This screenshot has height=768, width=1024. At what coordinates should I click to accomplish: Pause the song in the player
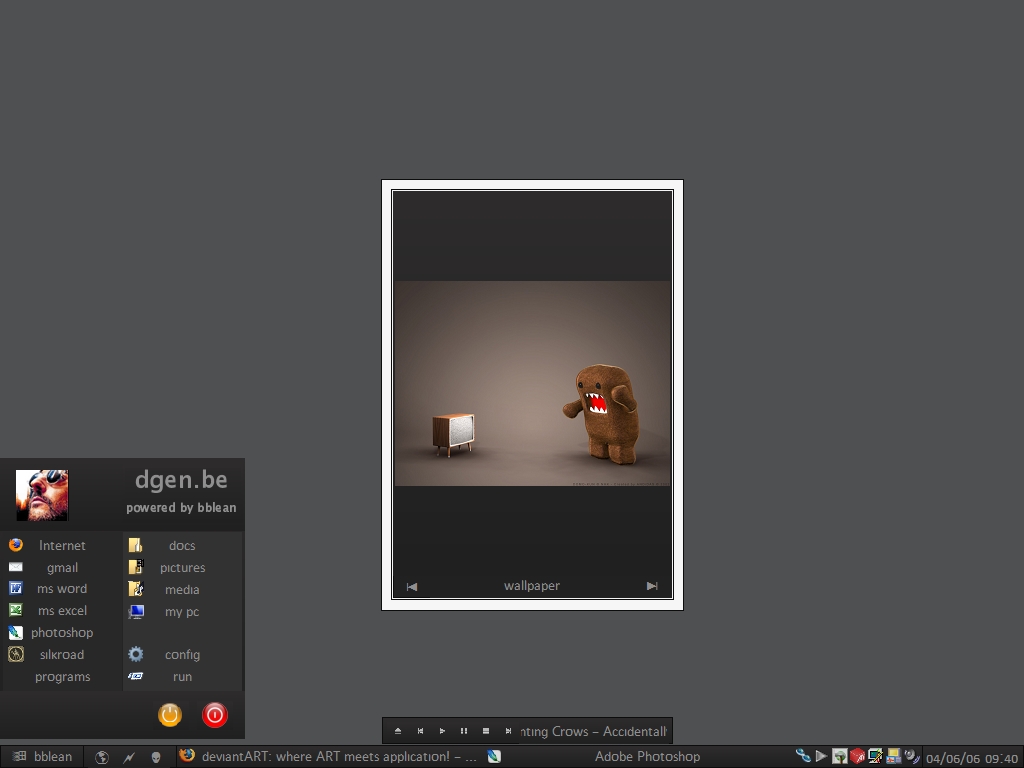click(464, 731)
